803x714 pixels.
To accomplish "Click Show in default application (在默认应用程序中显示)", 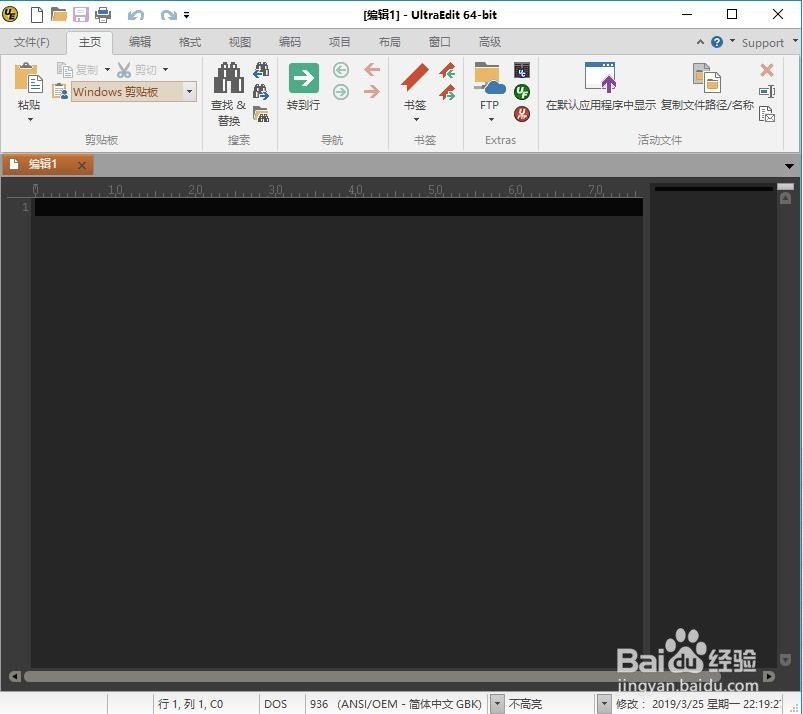I will coord(601,87).
